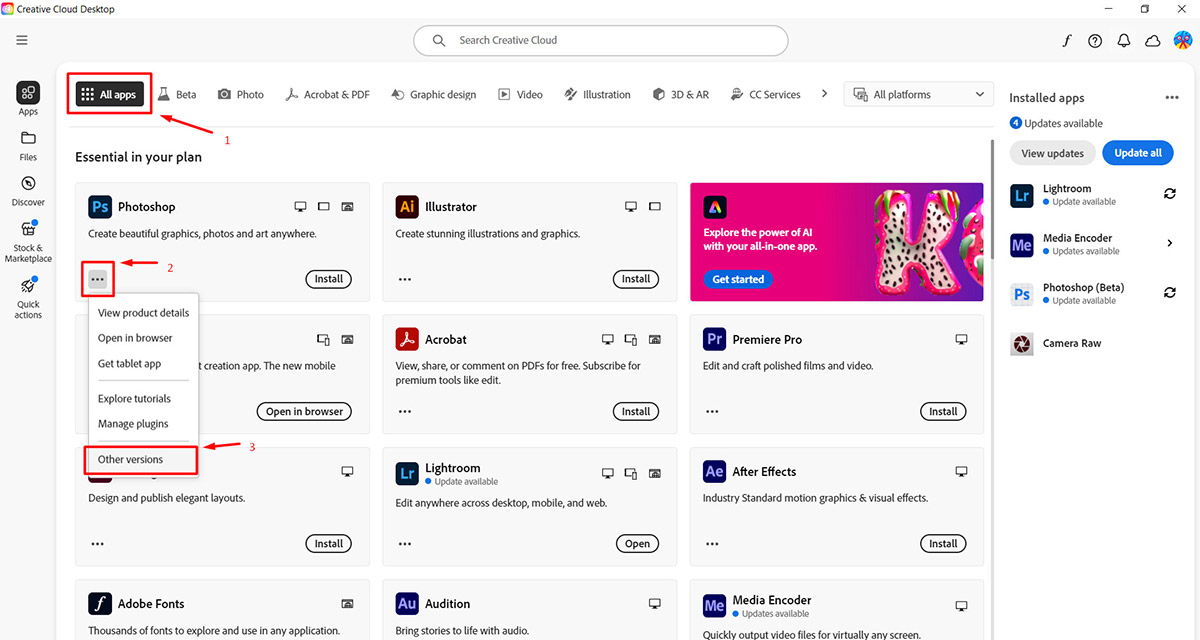Open the fonts icon in header
This screenshot has width=1200, height=640.
pos(1067,41)
